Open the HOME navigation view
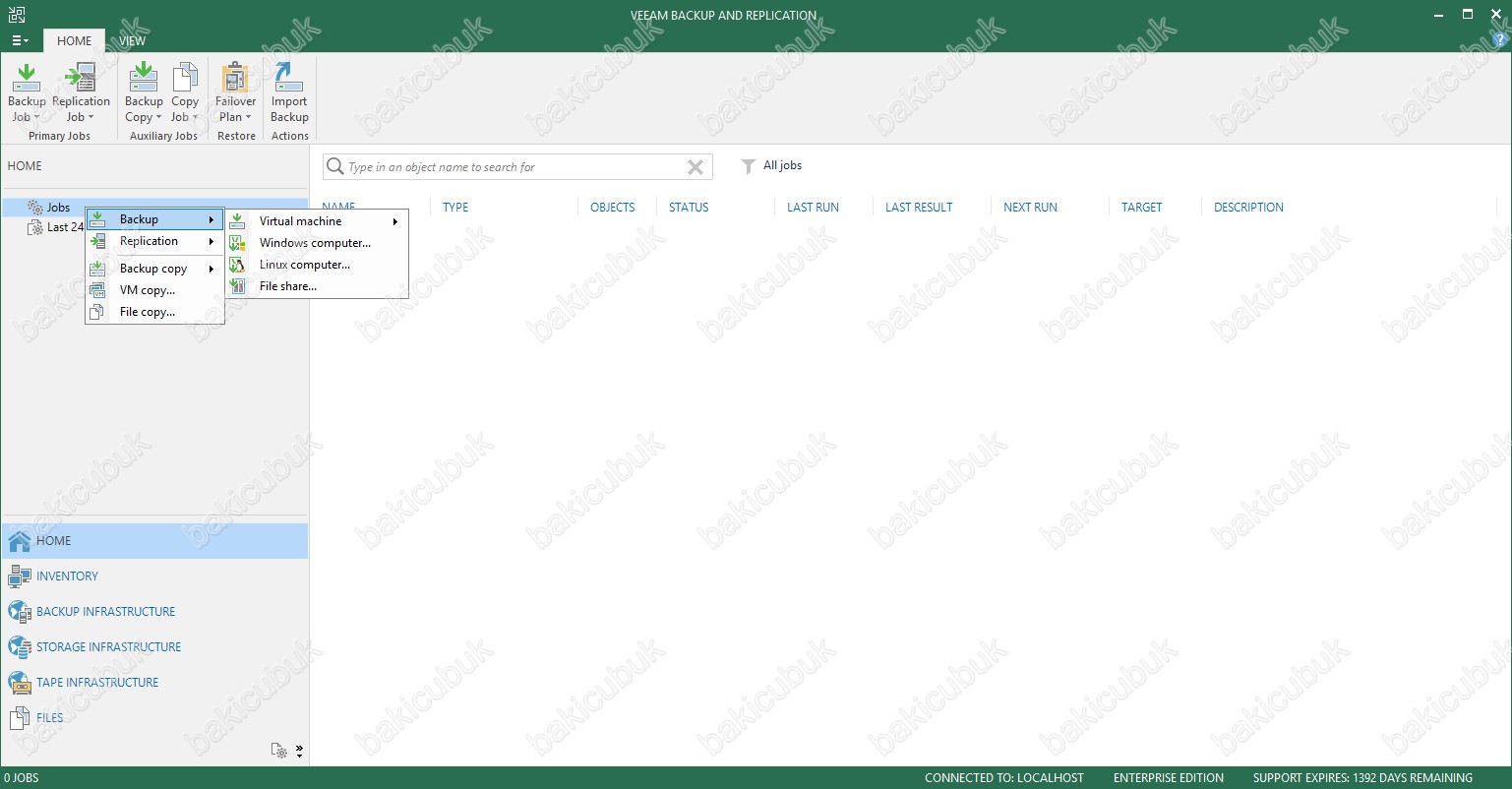The height and width of the screenshot is (789, 1512). 154,541
